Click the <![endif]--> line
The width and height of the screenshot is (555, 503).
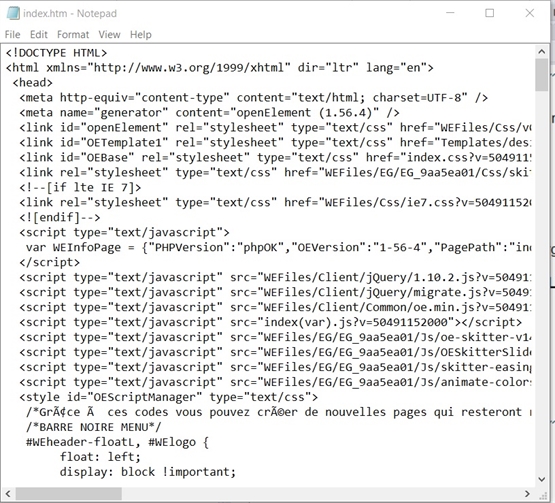pyautogui.click(x=60, y=217)
